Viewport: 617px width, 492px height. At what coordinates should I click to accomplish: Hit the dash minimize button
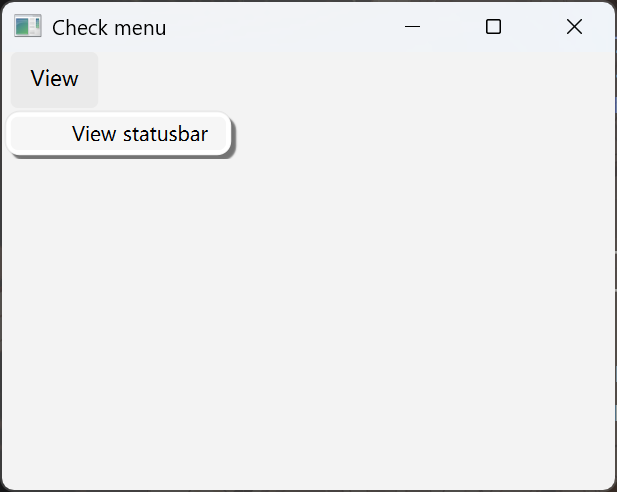point(412,27)
